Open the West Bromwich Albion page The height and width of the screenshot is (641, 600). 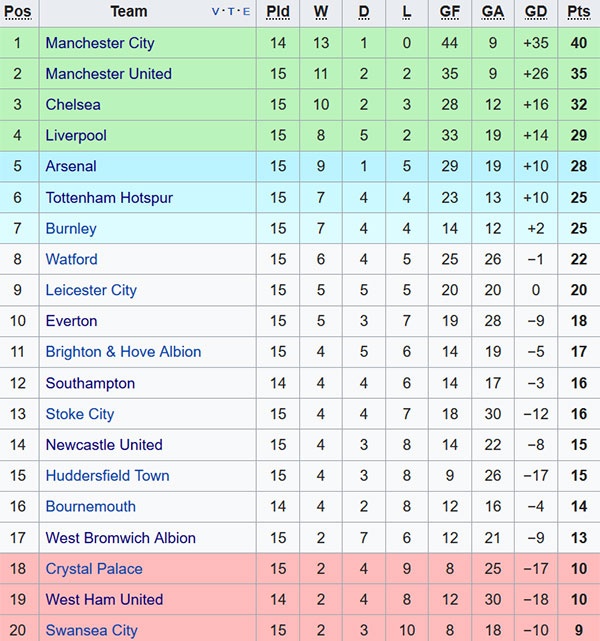[x=120, y=538]
